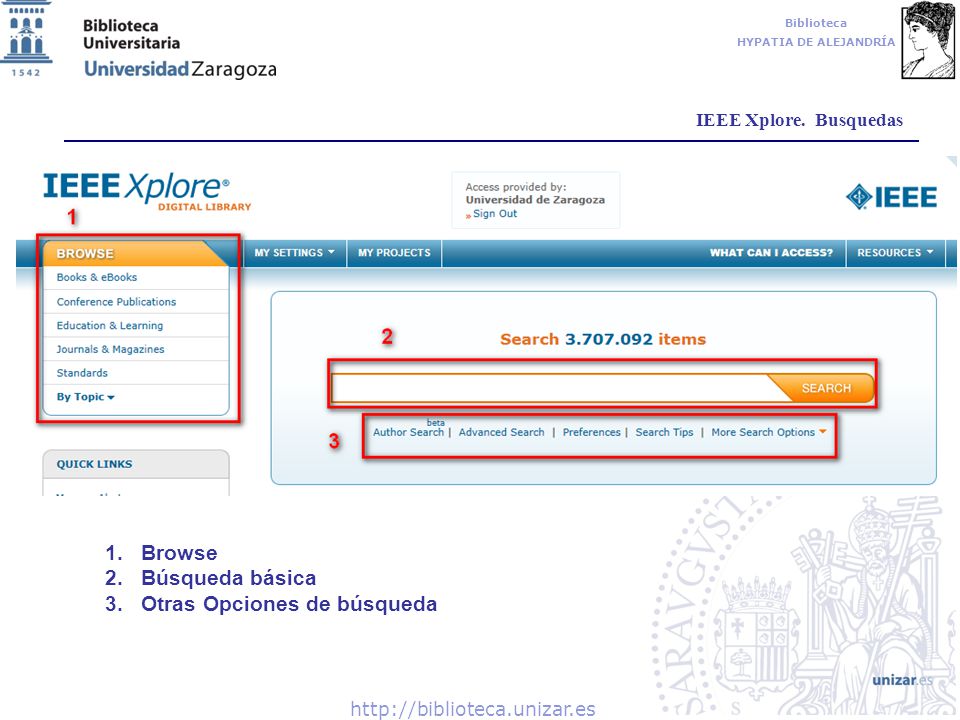The image size is (960, 720).
Task: Open Standards in Browse
Action: pos(82,373)
